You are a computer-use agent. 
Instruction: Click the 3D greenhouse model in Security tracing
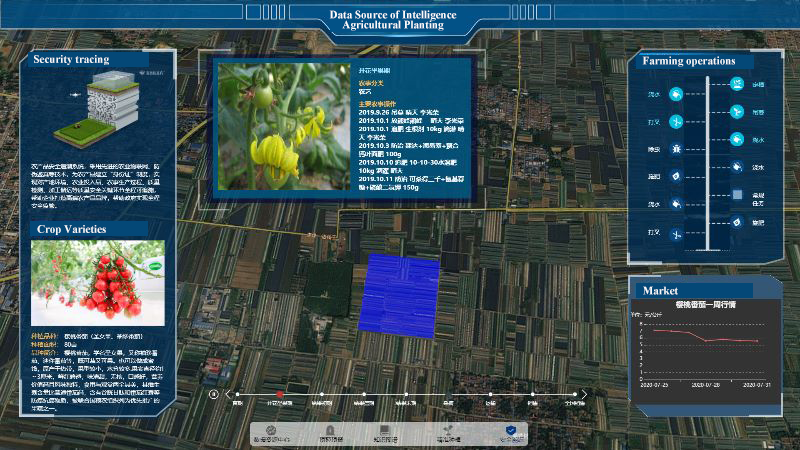click(98, 109)
